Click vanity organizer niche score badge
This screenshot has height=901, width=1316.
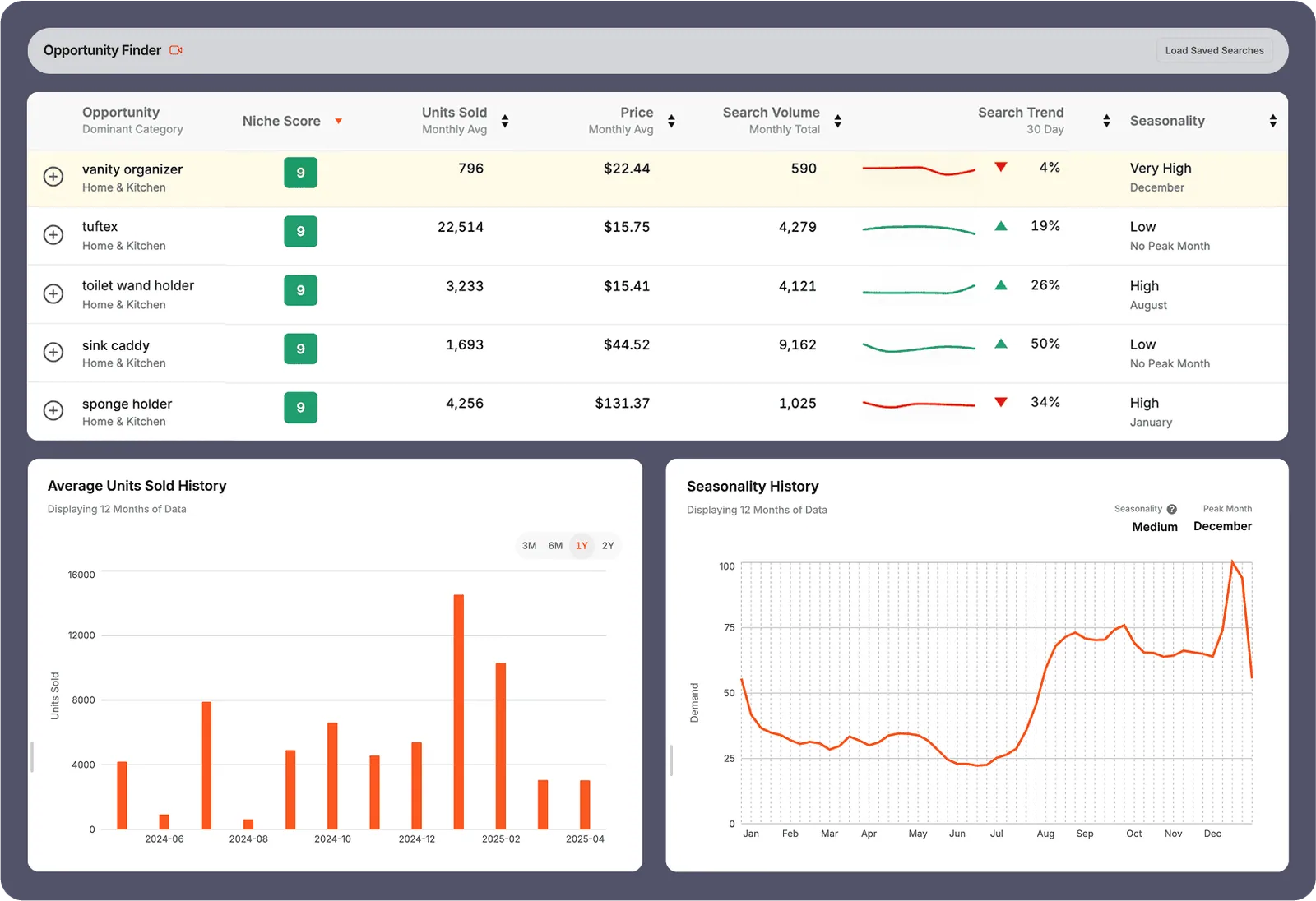coord(300,173)
